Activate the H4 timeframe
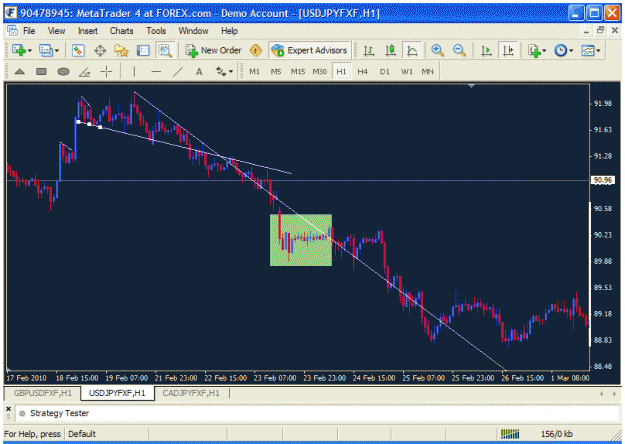The width and height of the screenshot is (625, 444). click(x=362, y=72)
